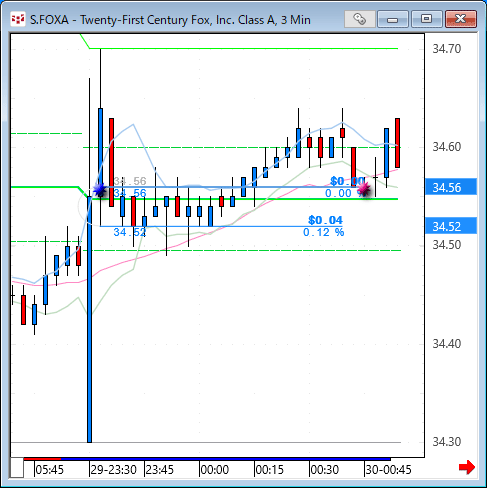Click the $0.04 profit label
The image size is (487, 488).
(325, 220)
